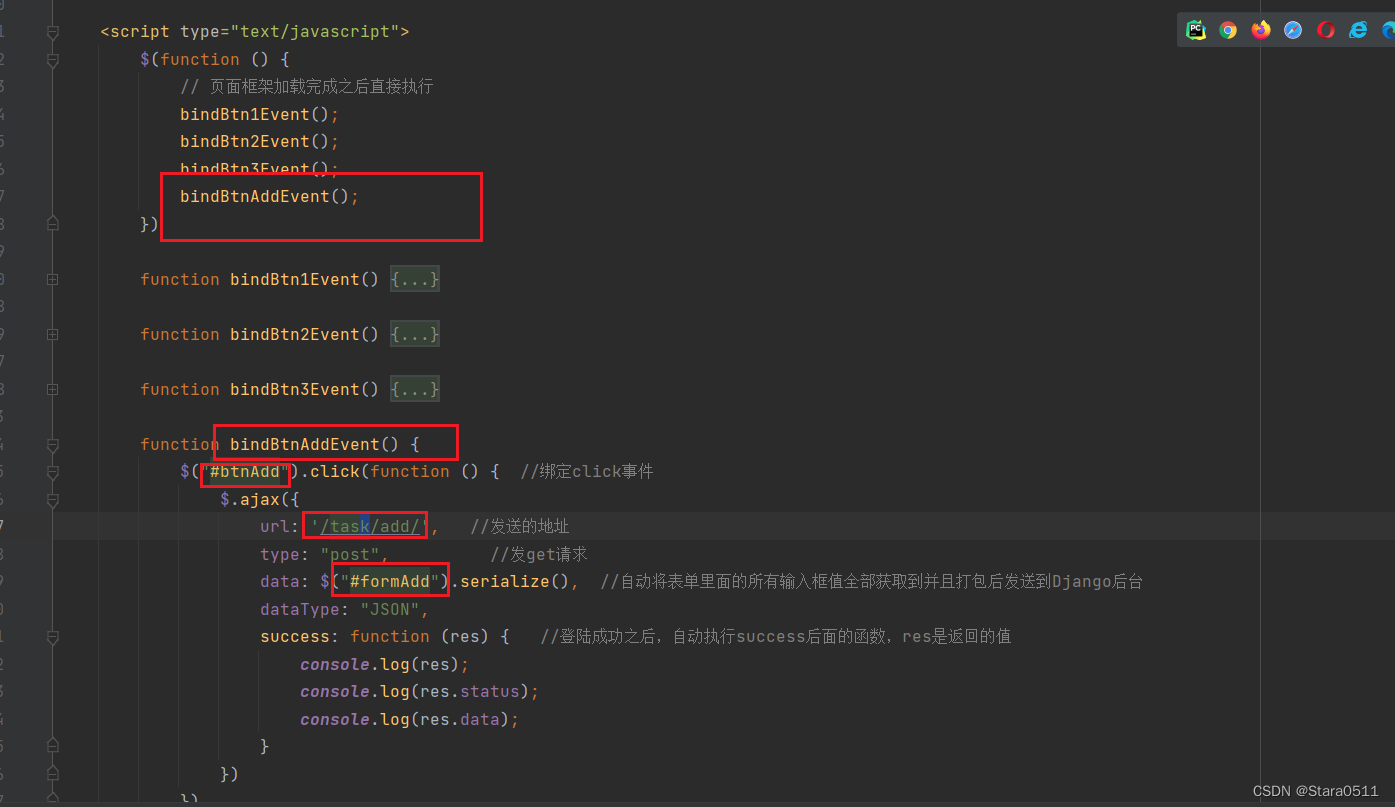Expand folded bindBtn1Event function in gutter
Image resolution: width=1395 pixels, height=807 pixels.
click(x=53, y=280)
